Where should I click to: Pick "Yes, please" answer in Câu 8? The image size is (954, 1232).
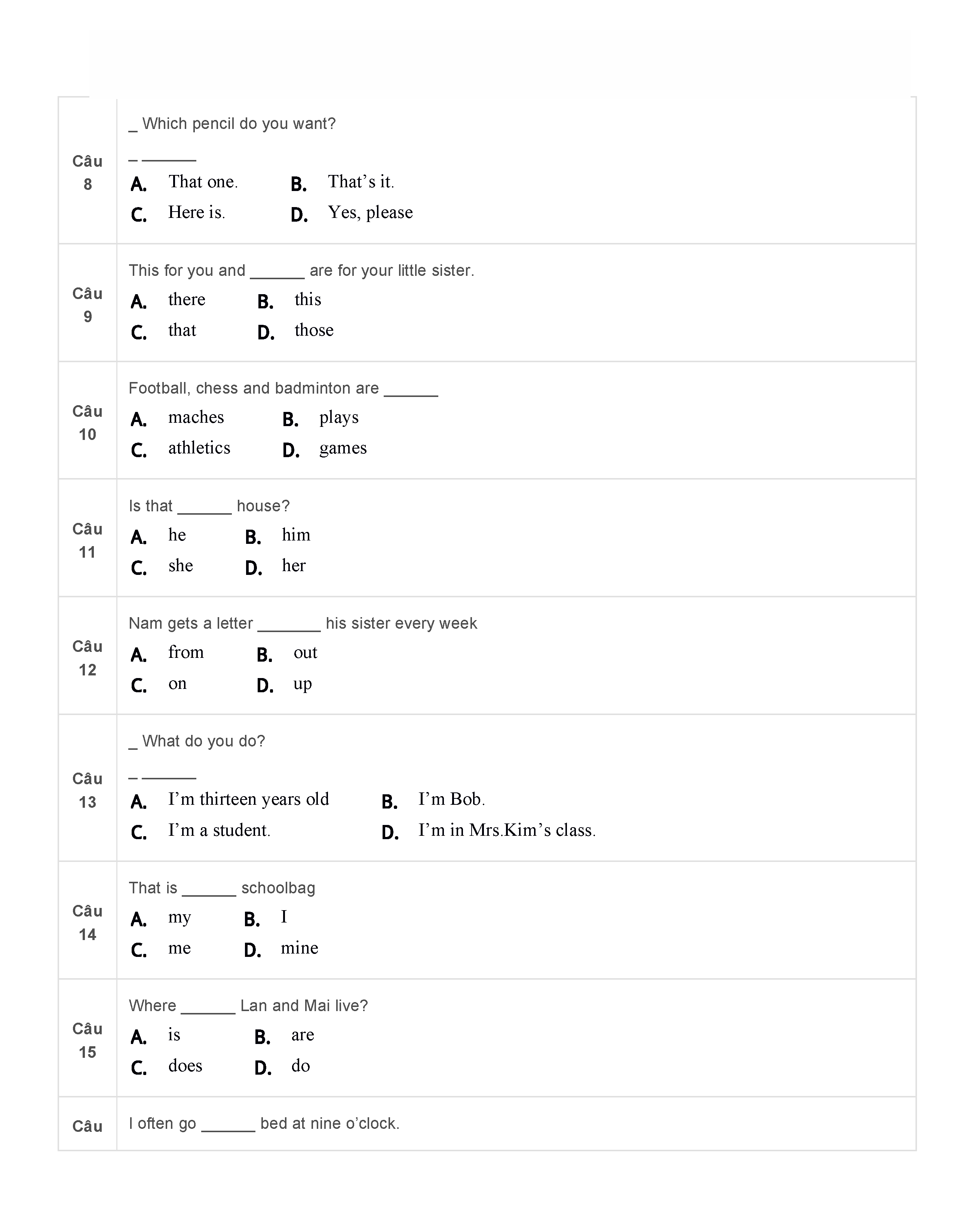tap(370, 213)
